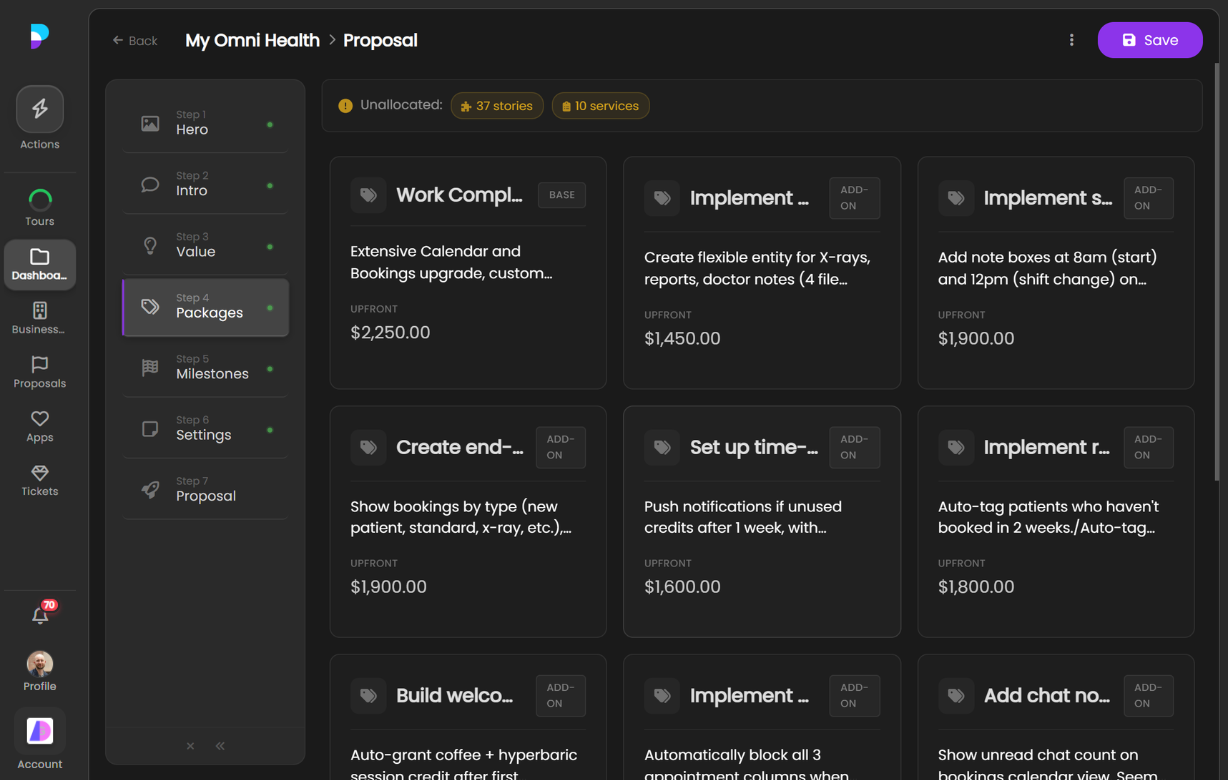Click the Save button

(1149, 40)
